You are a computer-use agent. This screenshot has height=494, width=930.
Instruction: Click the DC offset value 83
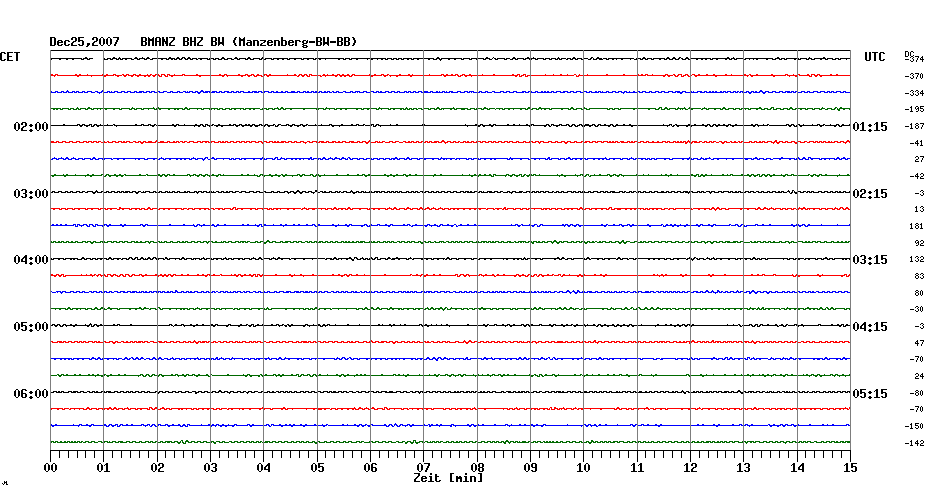point(919,276)
